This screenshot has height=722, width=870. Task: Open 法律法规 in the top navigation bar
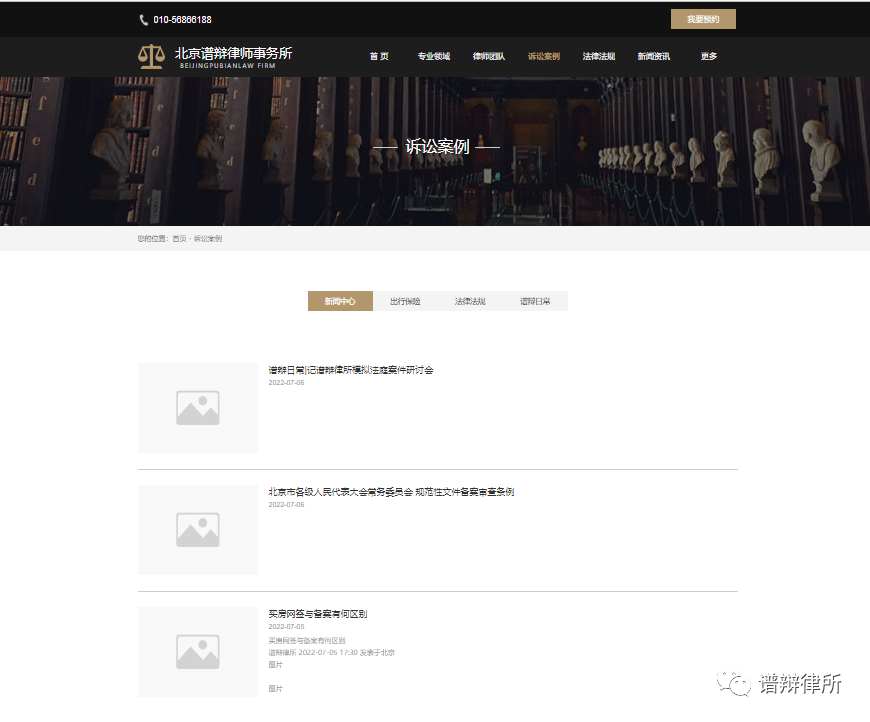tap(599, 57)
